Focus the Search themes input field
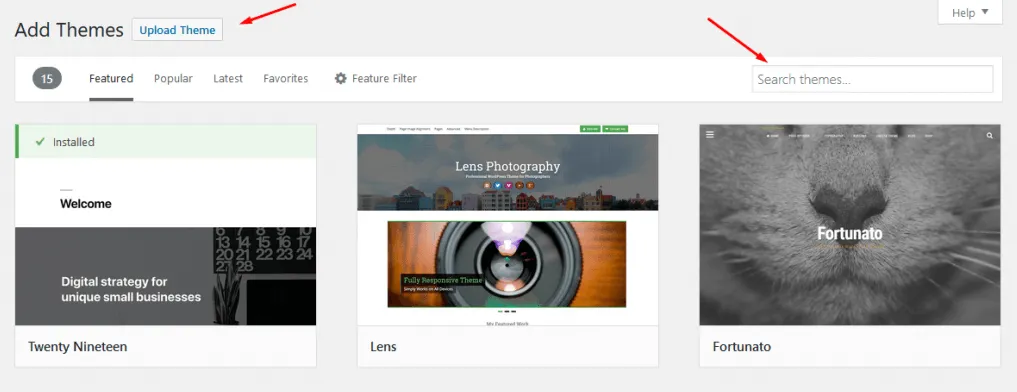 (x=872, y=79)
